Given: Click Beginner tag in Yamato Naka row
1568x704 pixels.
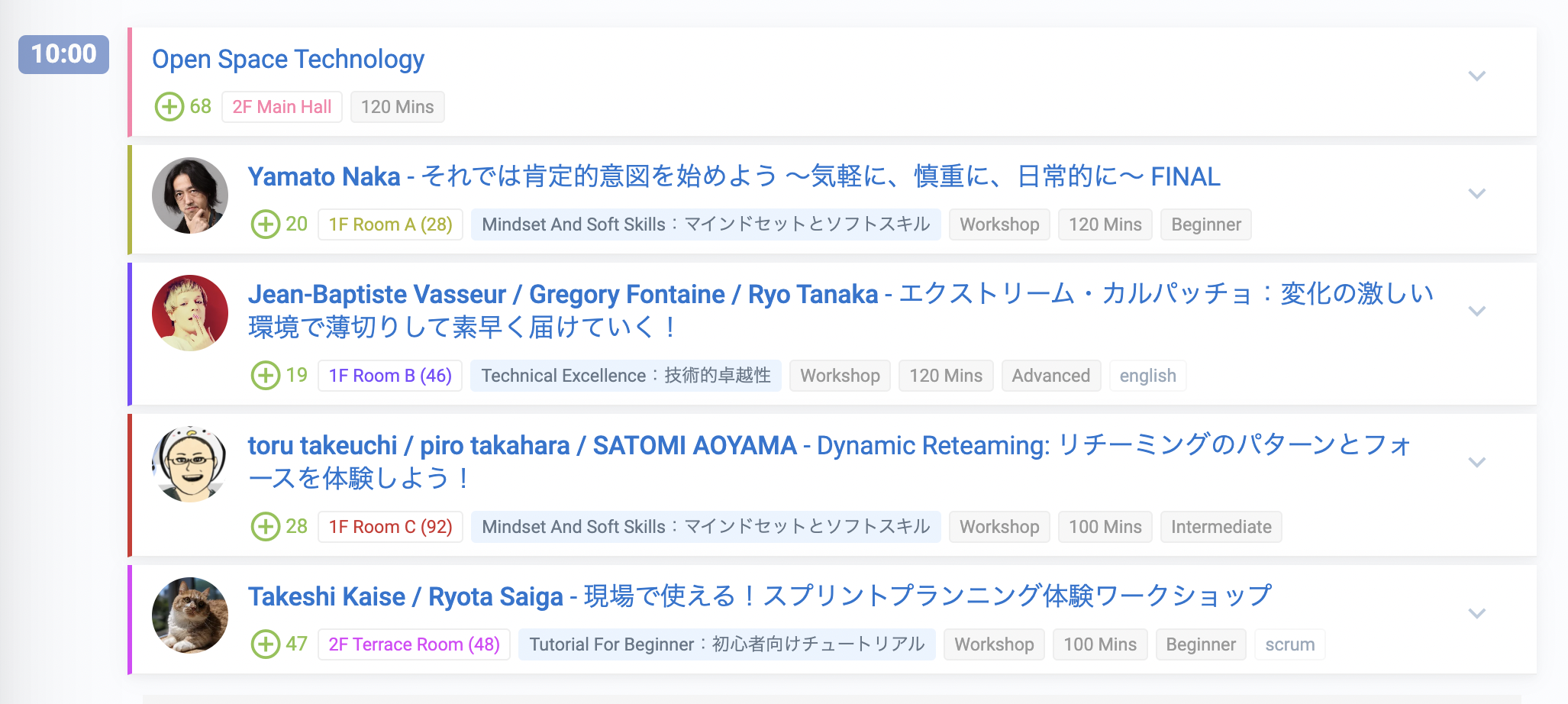Looking at the screenshot, I should [x=1206, y=224].
